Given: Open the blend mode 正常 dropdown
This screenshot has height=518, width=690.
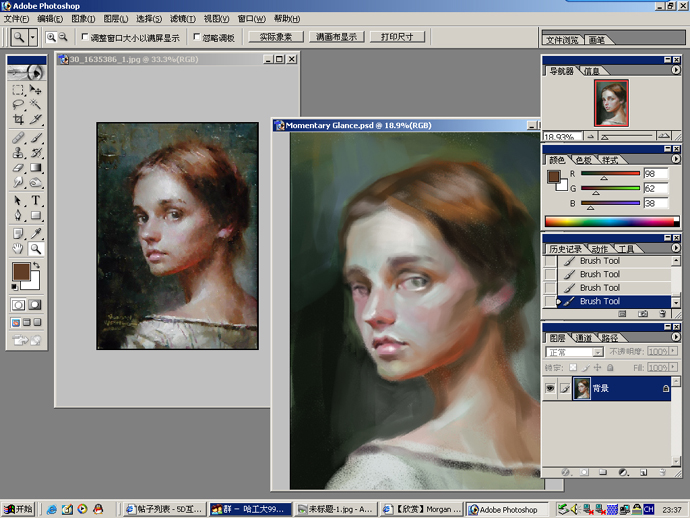Looking at the screenshot, I should click(x=597, y=352).
